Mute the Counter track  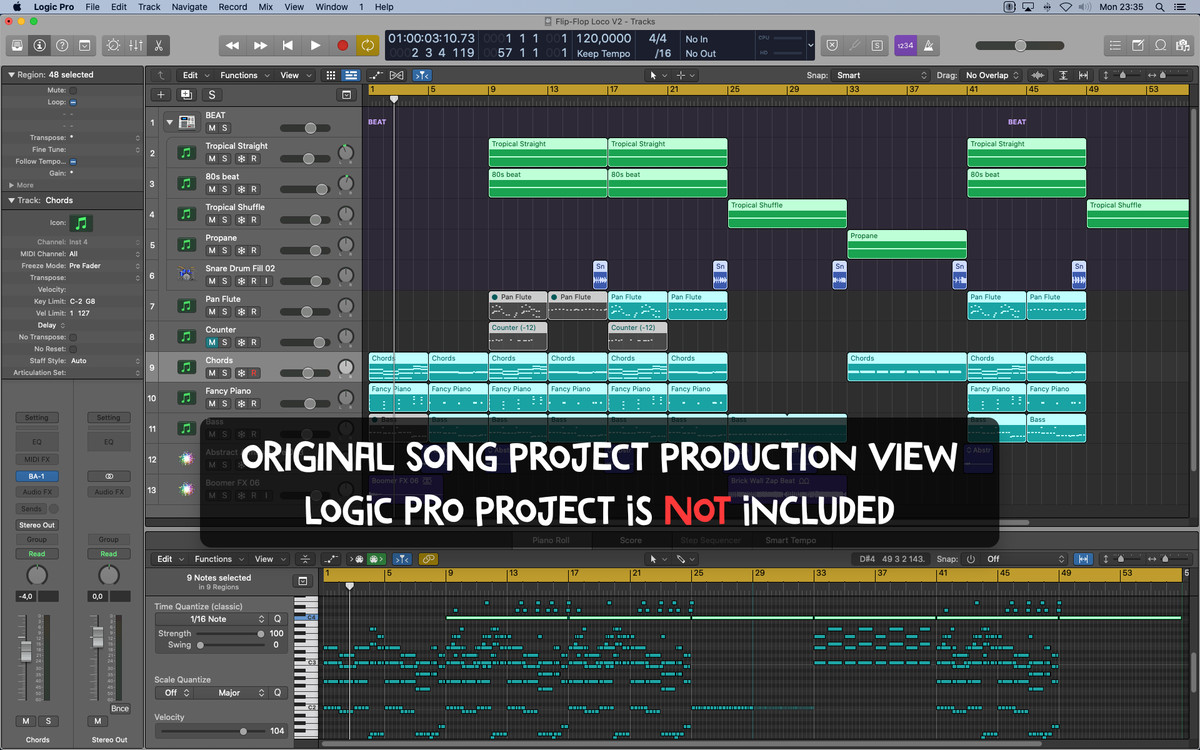click(x=211, y=343)
